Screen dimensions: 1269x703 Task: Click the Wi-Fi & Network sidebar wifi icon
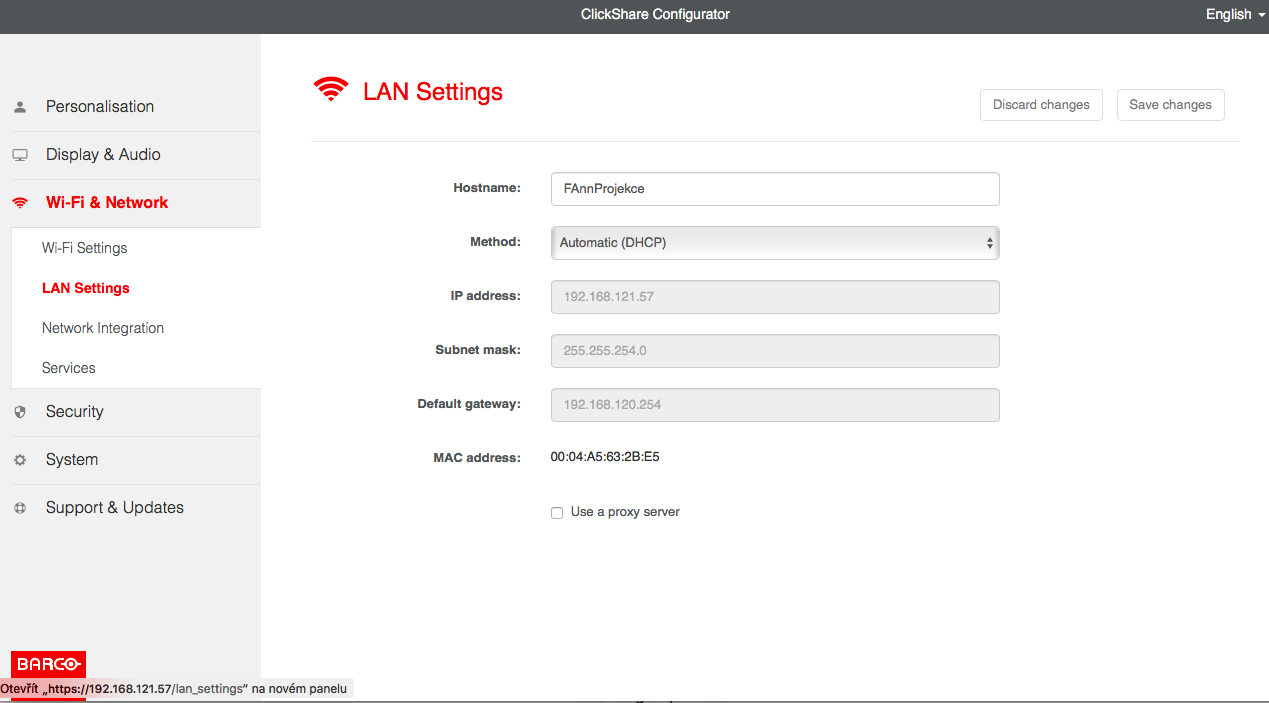[20, 203]
